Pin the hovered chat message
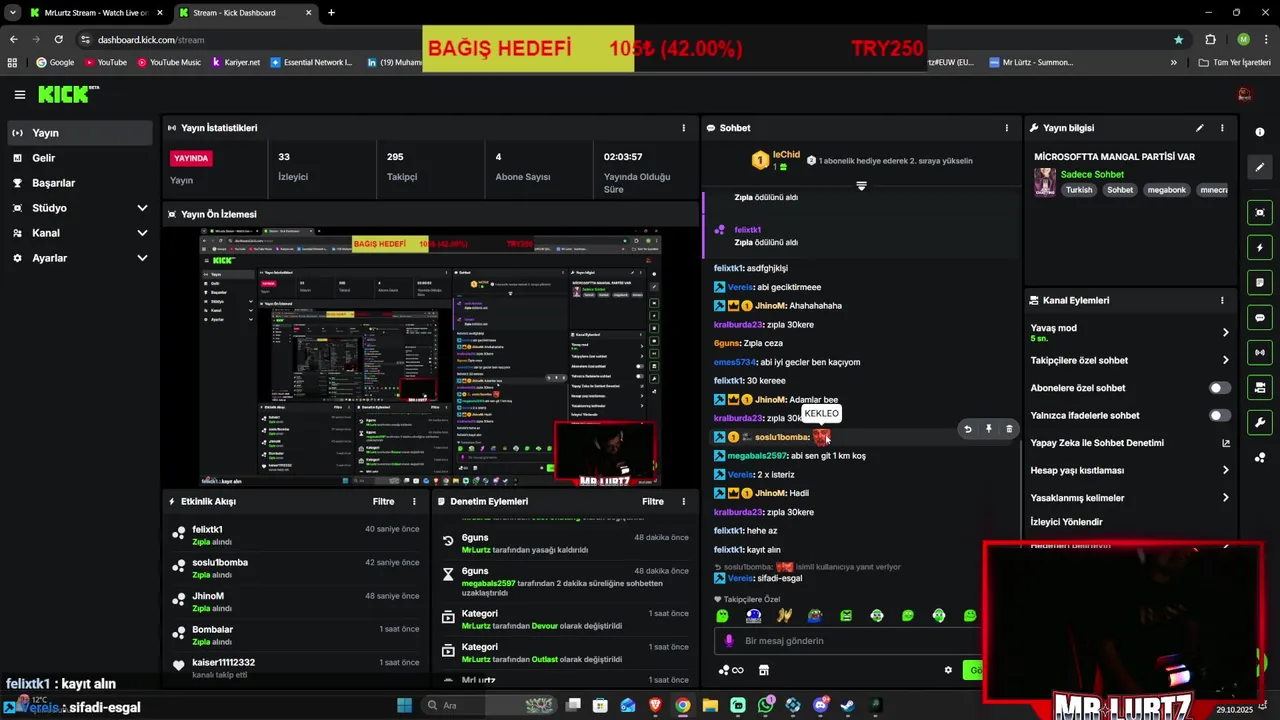Image resolution: width=1280 pixels, height=720 pixels. pos(988,429)
